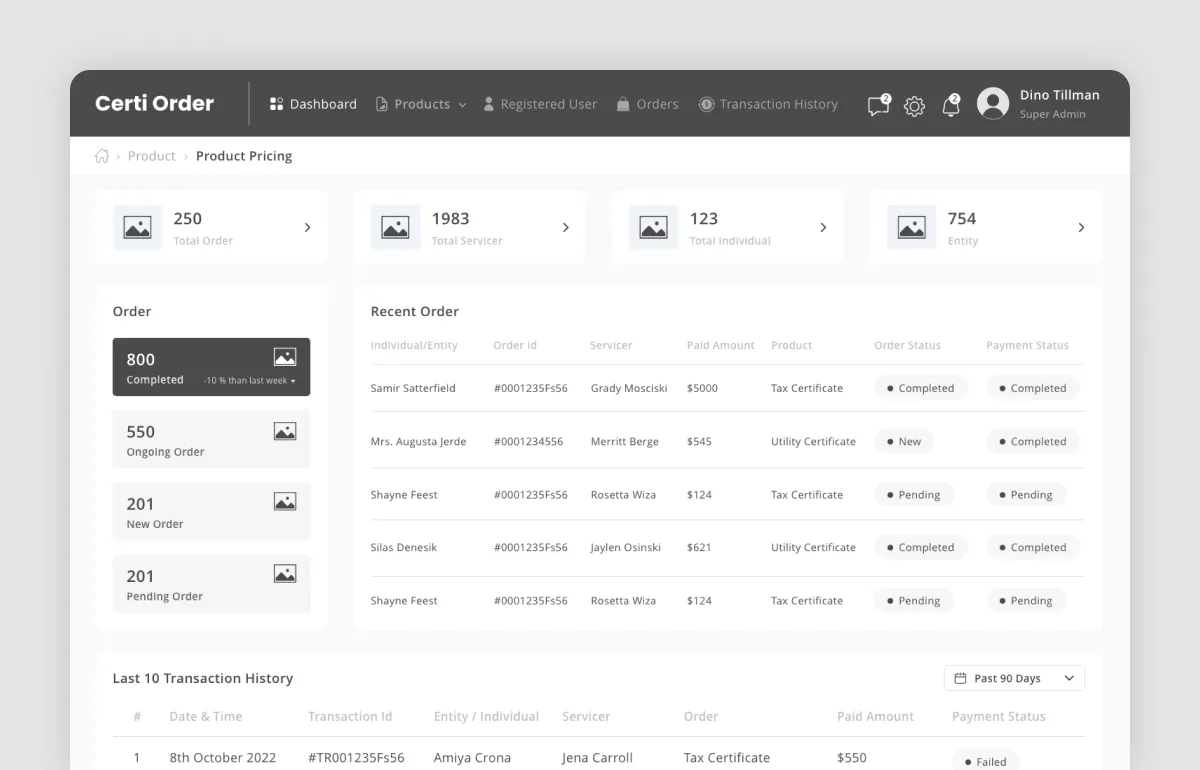
Task: Click Utility Certificate in Silas Denesik row
Action: click(x=813, y=547)
